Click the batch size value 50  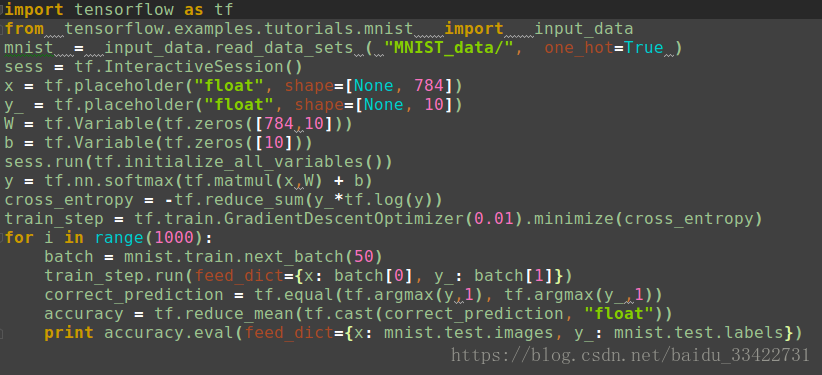tap(363, 257)
